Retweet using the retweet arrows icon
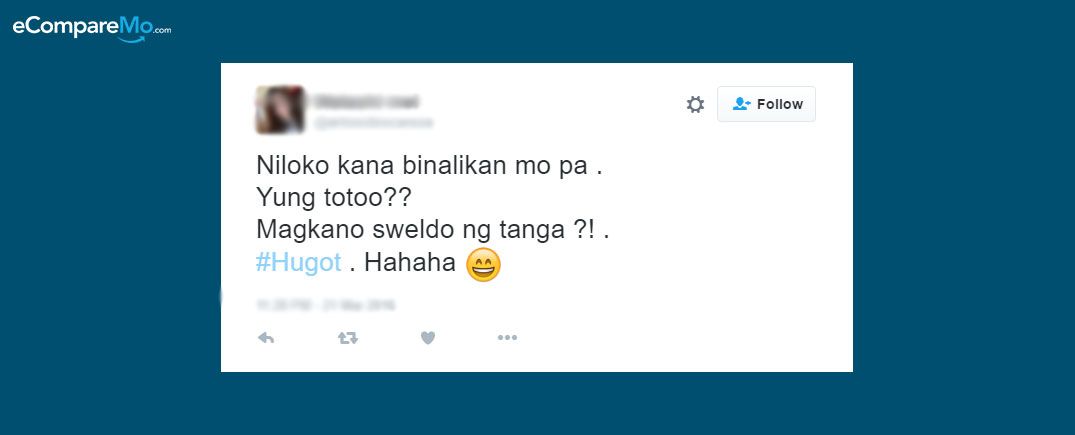Screen dimensions: 1075x435 point(348,338)
